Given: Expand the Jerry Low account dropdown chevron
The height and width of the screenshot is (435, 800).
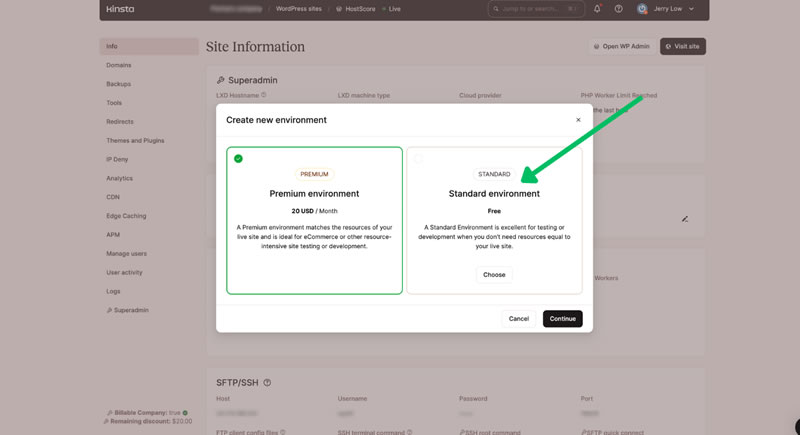Looking at the screenshot, I should click(691, 9).
